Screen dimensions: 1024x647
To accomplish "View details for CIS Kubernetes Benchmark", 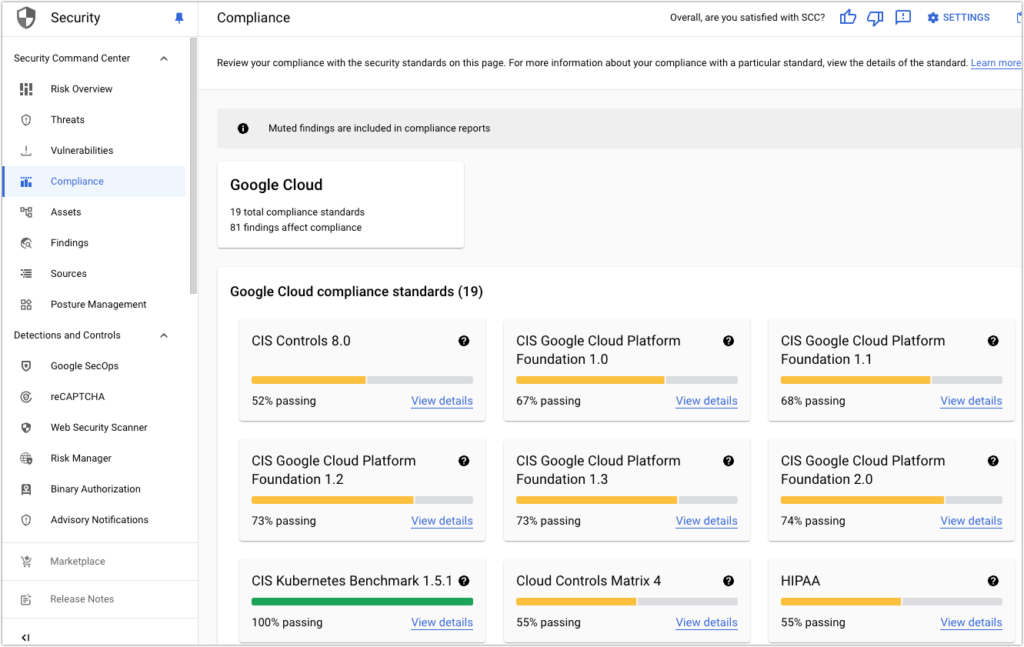I will (x=441, y=623).
